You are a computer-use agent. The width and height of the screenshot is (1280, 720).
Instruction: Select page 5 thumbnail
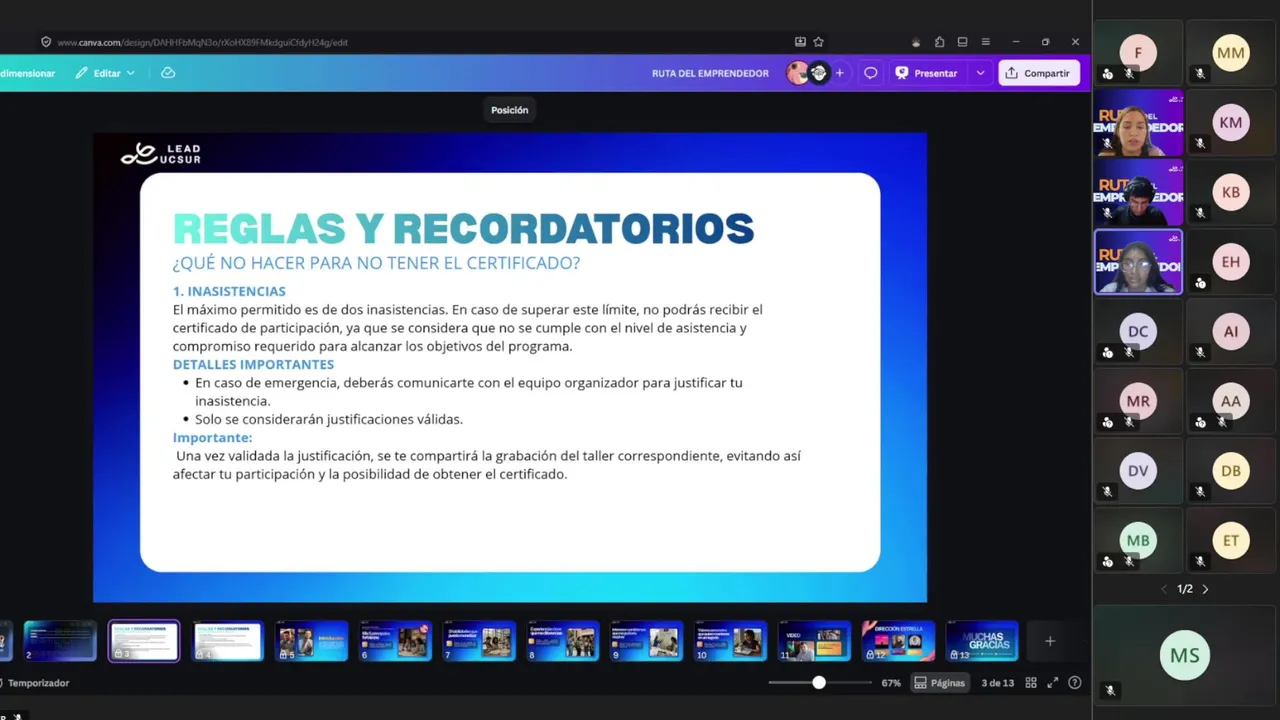pos(311,641)
